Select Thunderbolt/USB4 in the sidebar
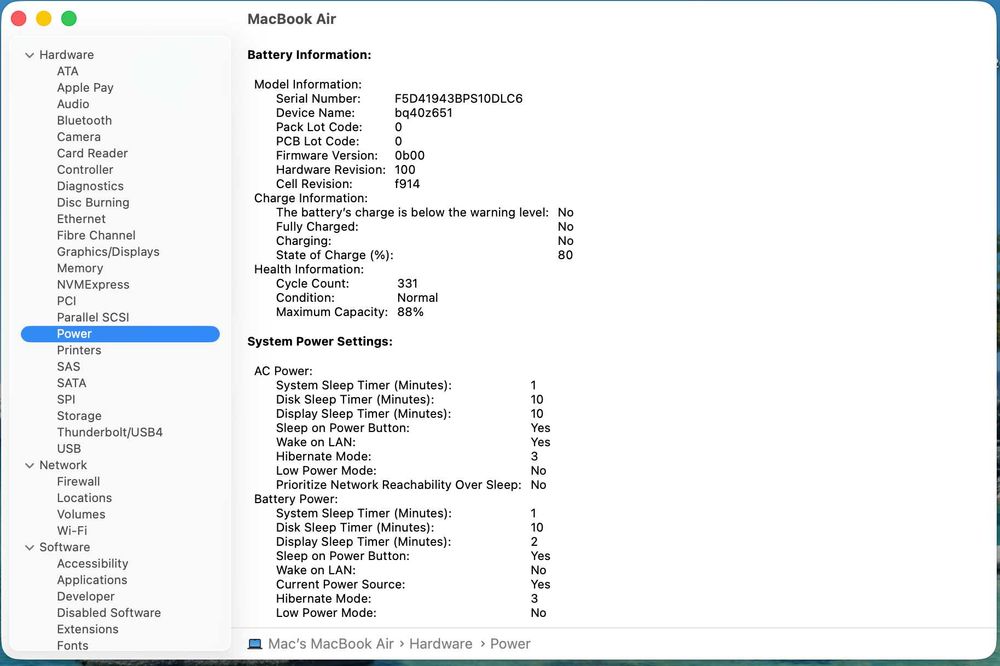Image resolution: width=1000 pixels, height=666 pixels. coord(110,433)
